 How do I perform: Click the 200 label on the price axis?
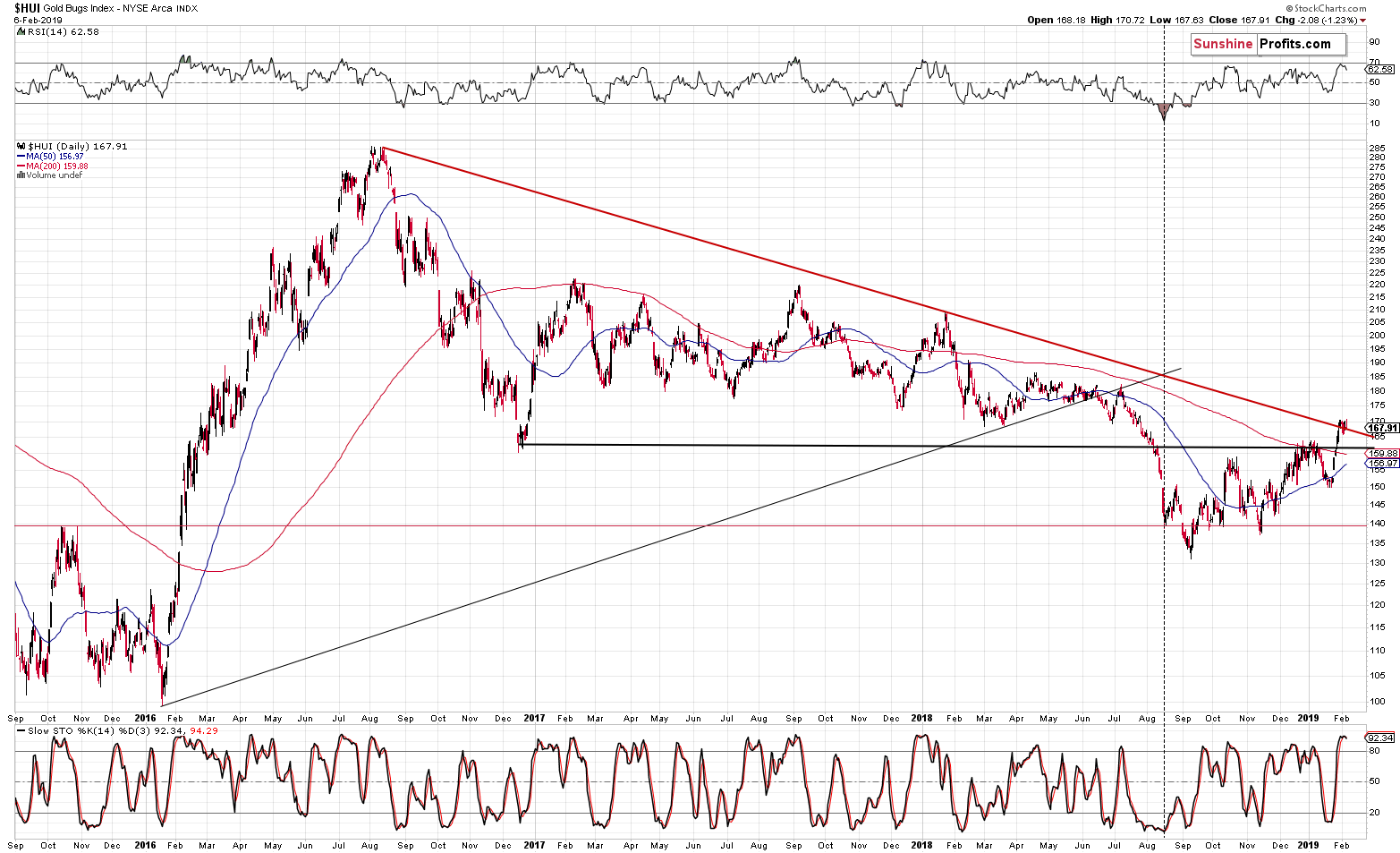click(1378, 336)
